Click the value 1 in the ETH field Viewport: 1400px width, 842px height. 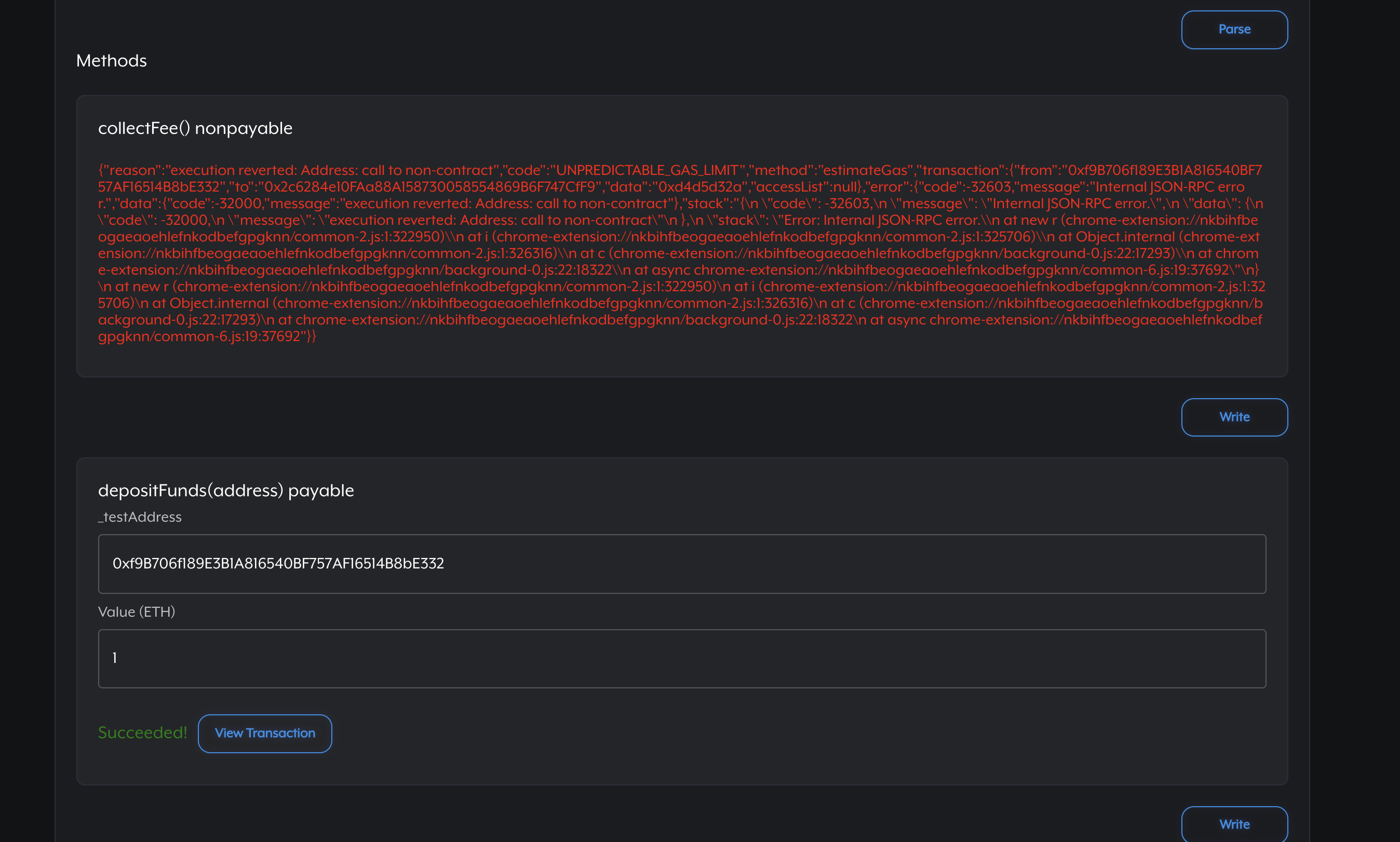tap(115, 658)
